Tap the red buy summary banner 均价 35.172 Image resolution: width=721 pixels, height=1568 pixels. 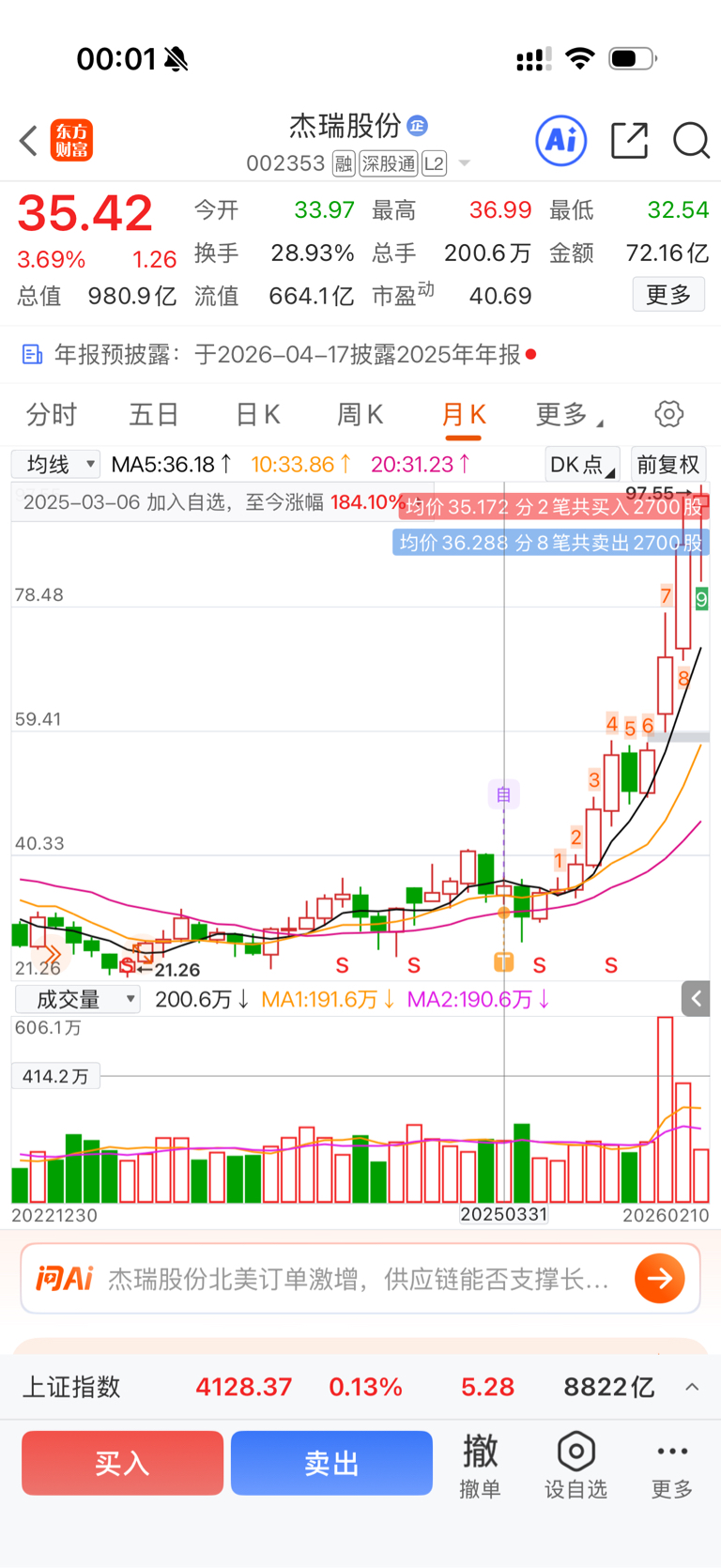(x=554, y=507)
